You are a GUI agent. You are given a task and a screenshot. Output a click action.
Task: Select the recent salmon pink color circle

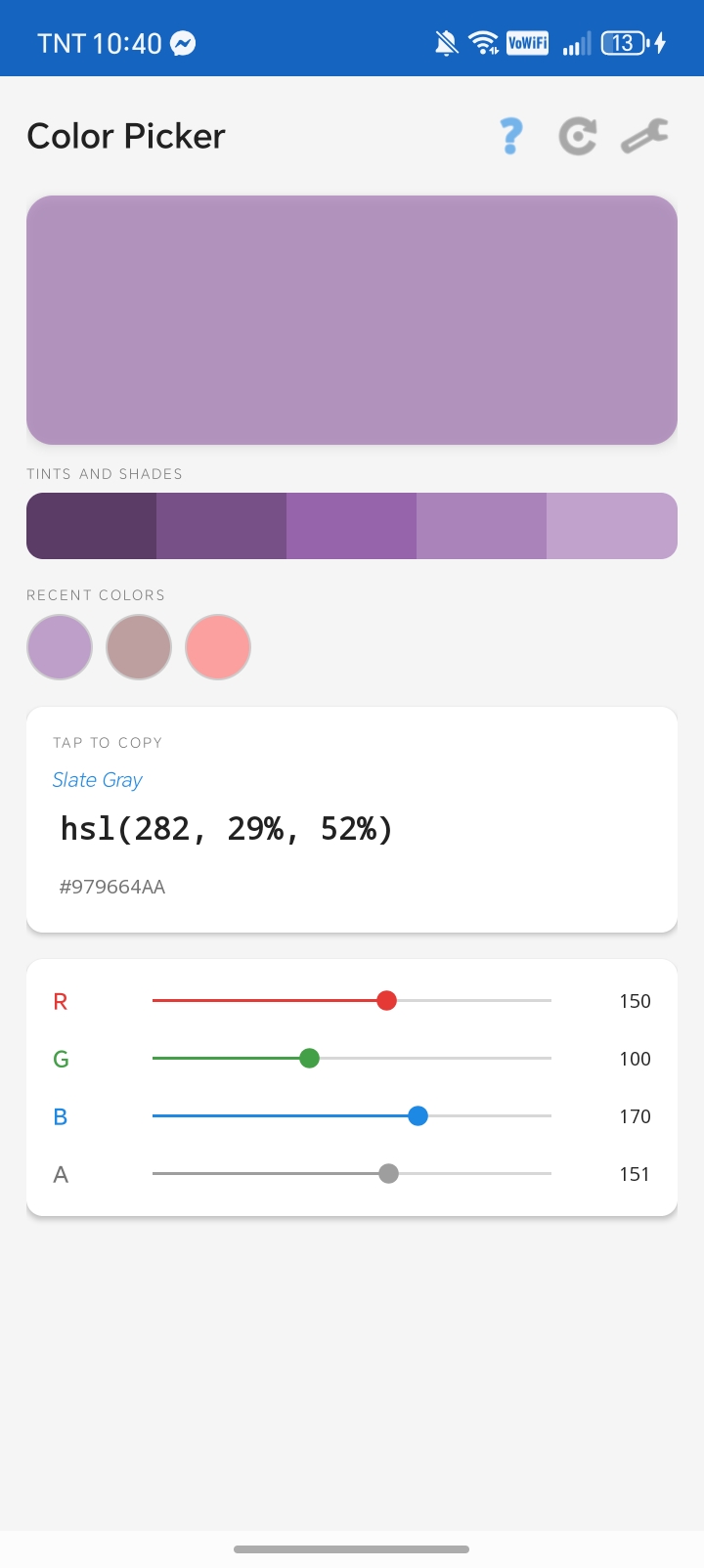218,647
